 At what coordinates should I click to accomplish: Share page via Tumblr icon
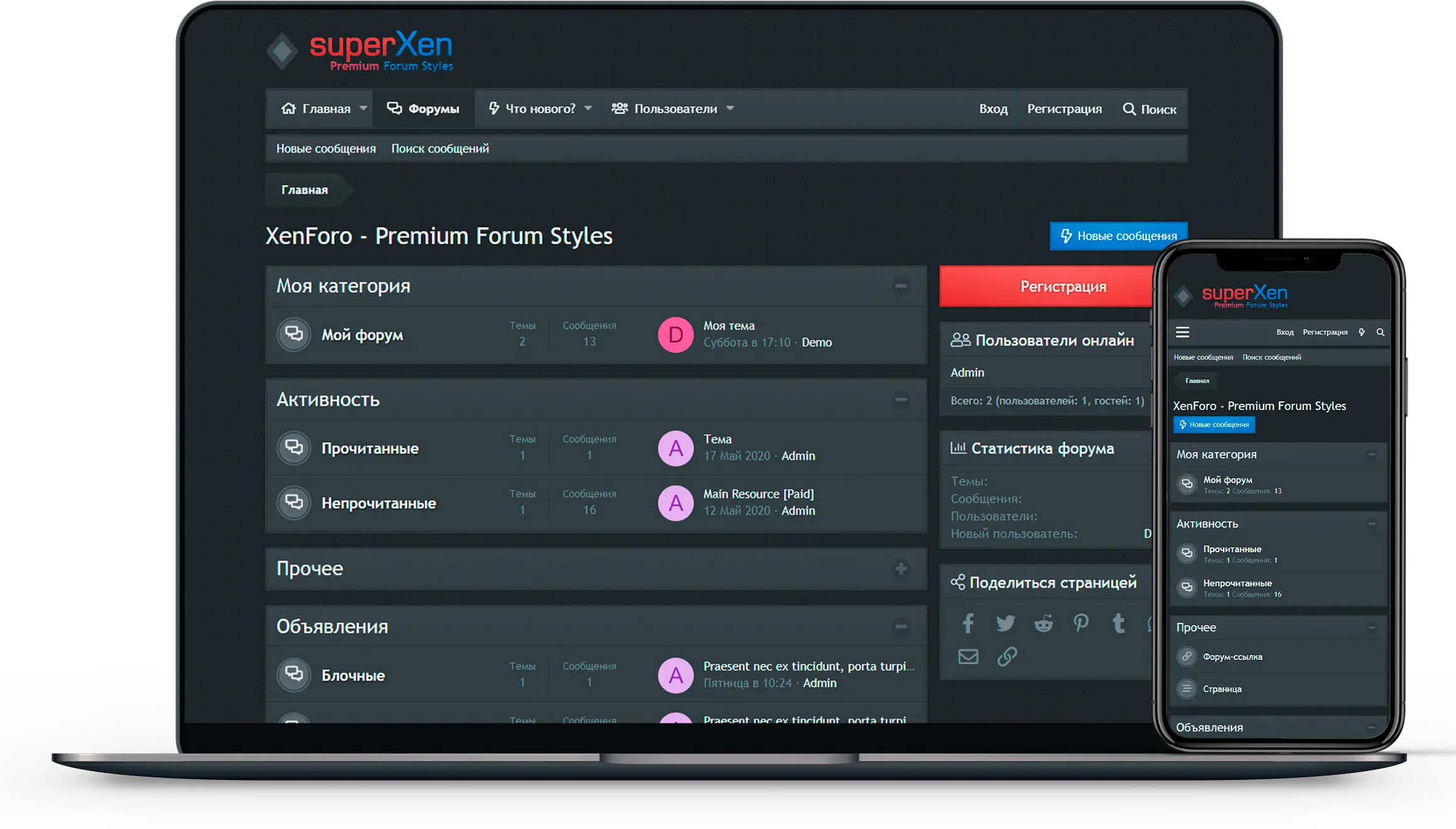coord(1118,623)
